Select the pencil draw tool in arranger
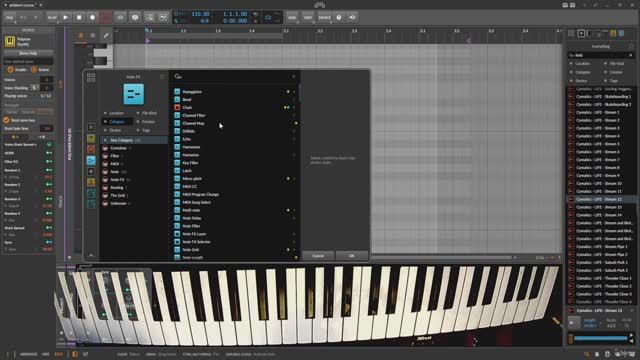The image size is (640, 360). click(106, 36)
